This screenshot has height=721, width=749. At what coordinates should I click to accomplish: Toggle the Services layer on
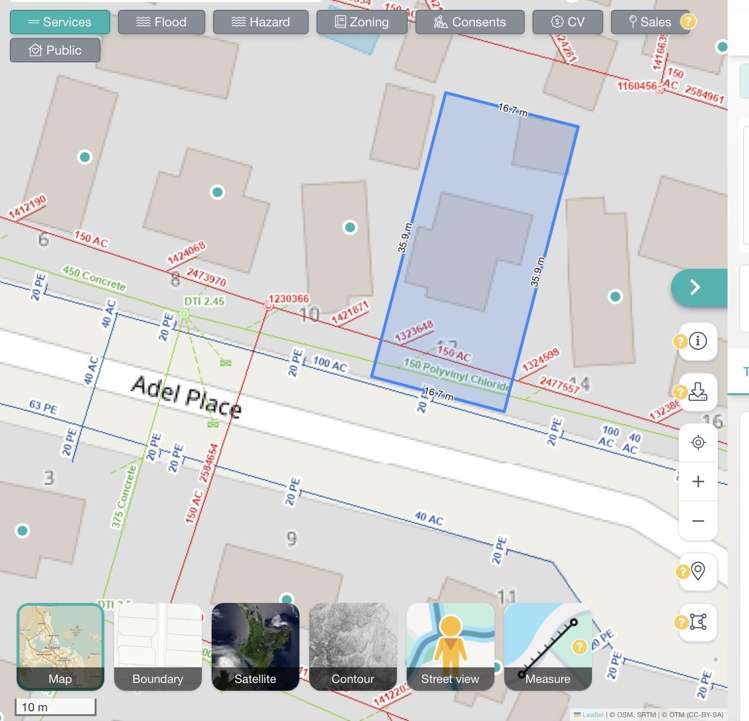point(60,22)
